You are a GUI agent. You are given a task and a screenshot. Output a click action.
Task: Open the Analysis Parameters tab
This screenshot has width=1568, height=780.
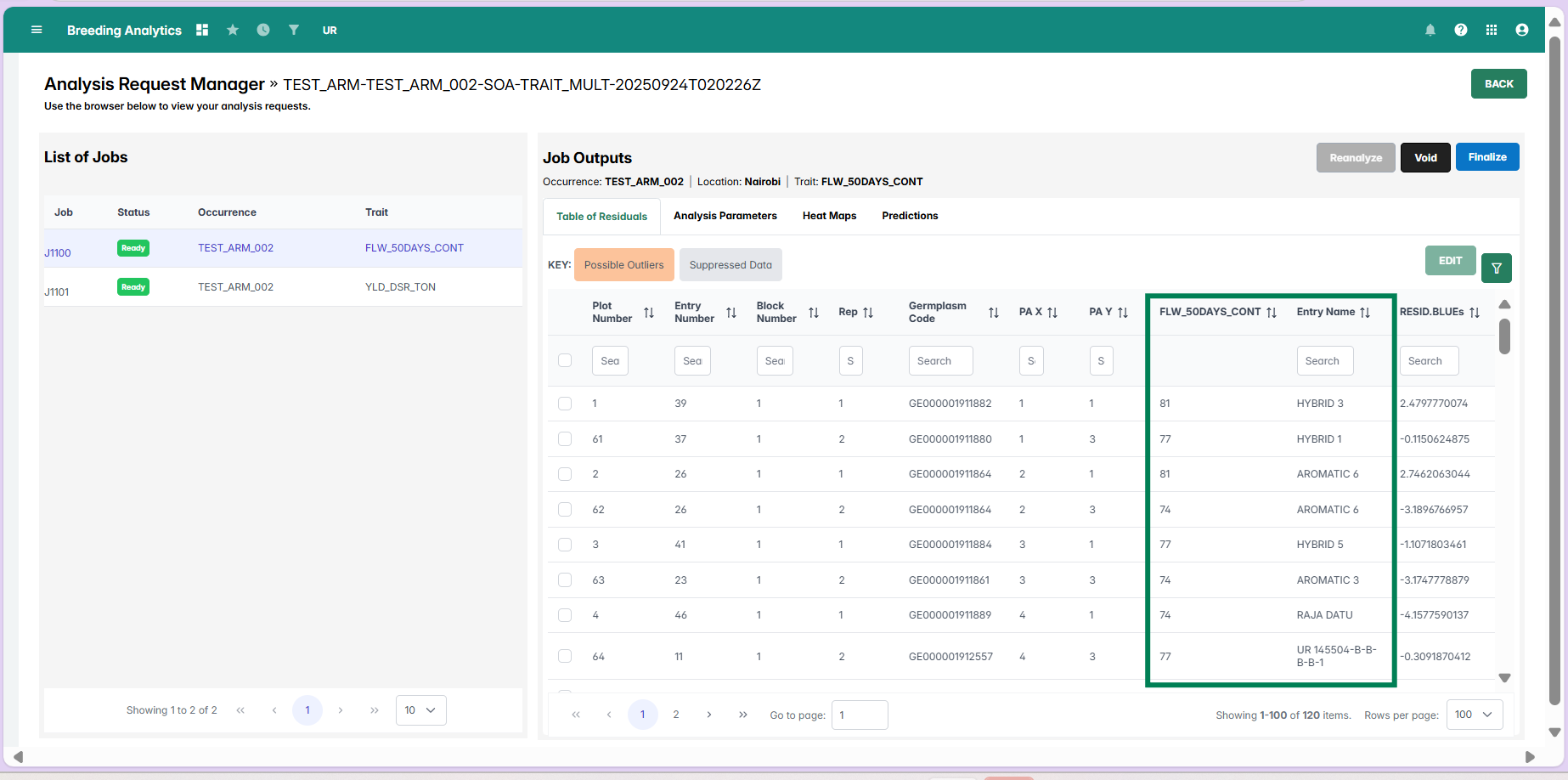(725, 216)
